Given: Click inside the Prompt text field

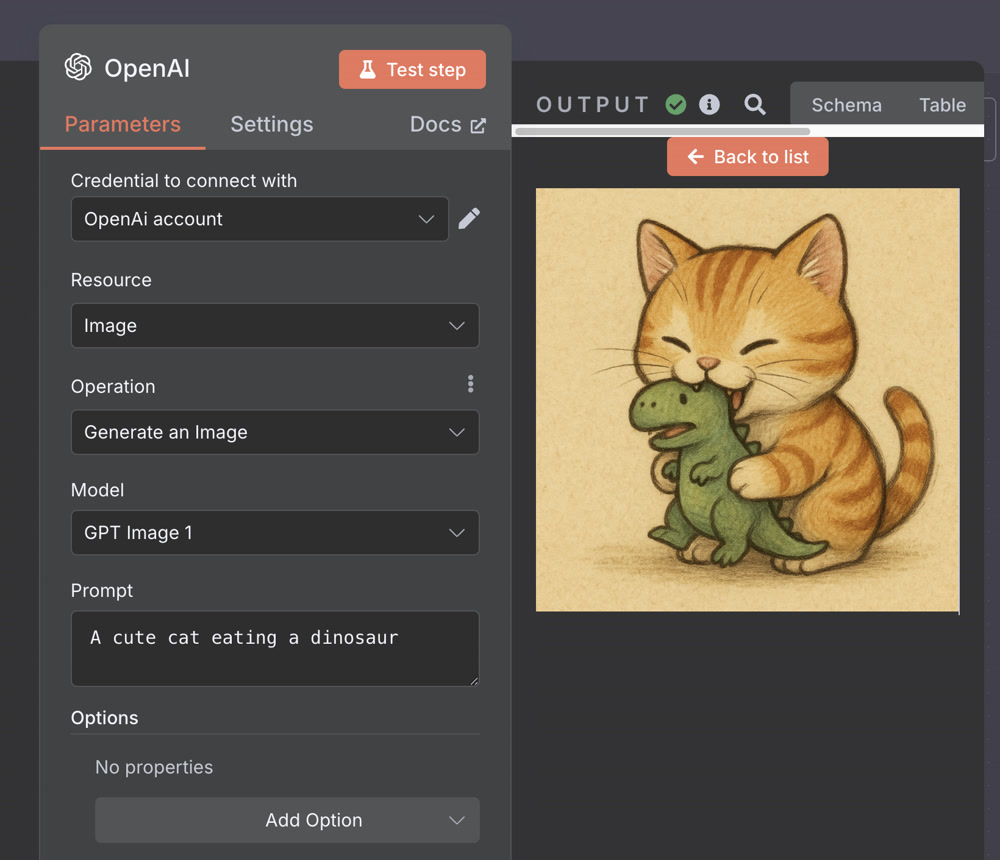Looking at the screenshot, I should 275,648.
